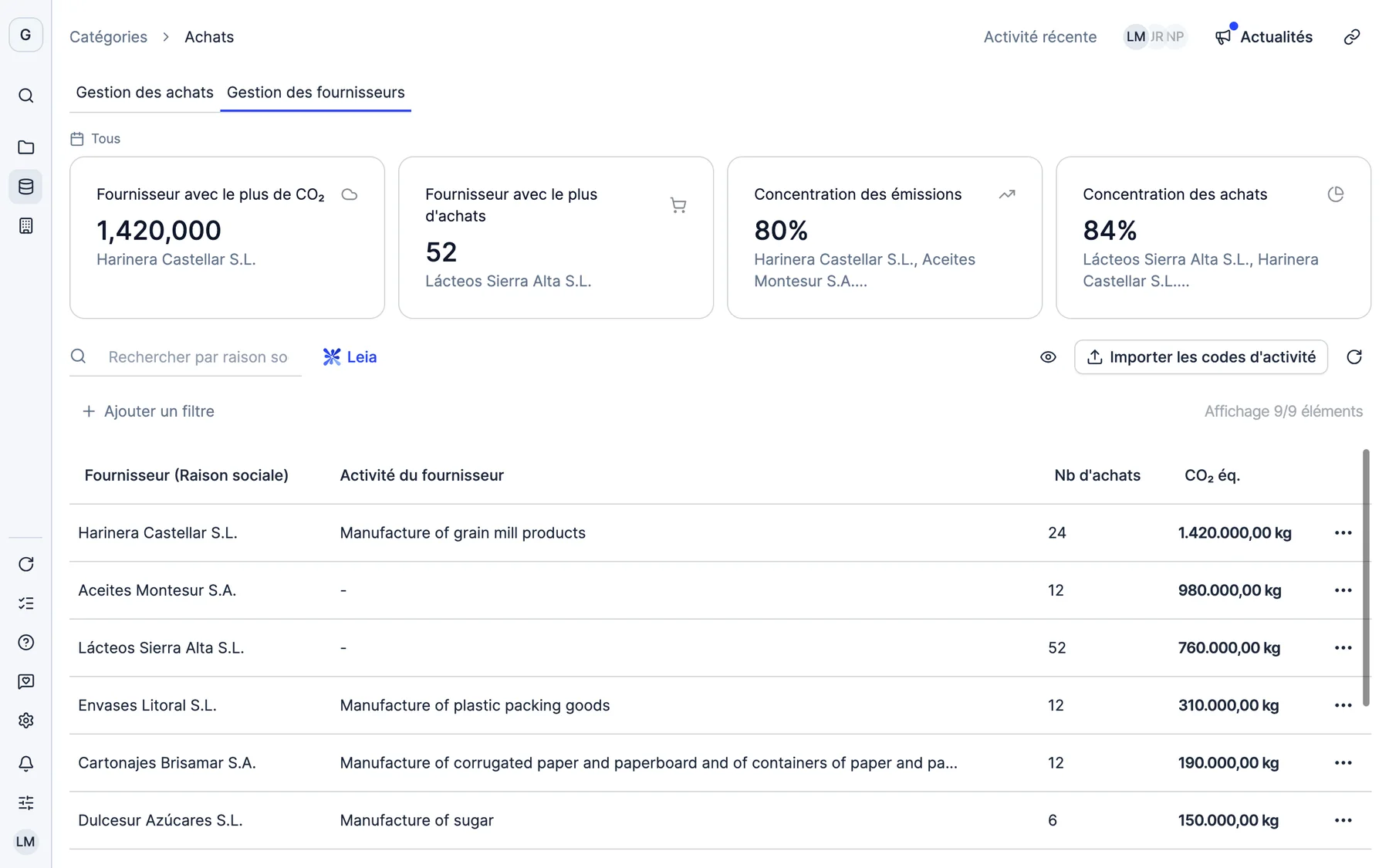The image size is (1389, 868).
Task: Open the calculator icon in the sidebar
Action: point(25,226)
